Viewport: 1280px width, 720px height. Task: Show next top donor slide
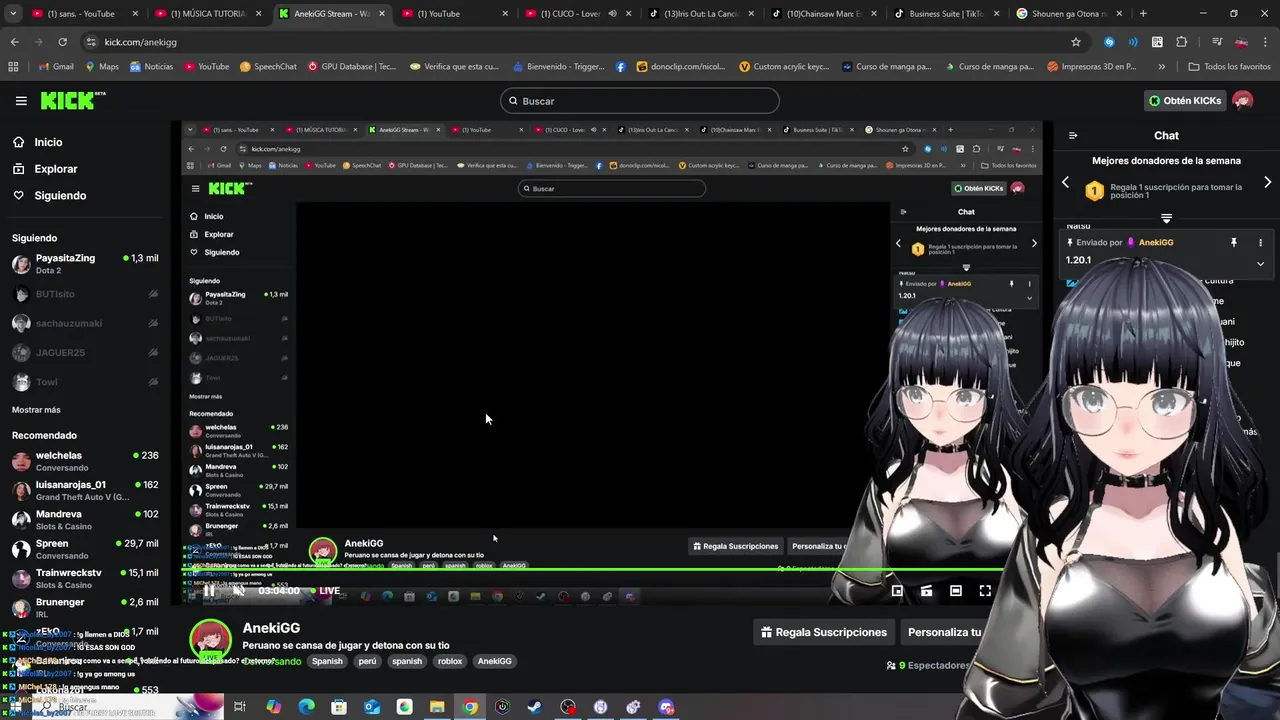[x=1267, y=182]
